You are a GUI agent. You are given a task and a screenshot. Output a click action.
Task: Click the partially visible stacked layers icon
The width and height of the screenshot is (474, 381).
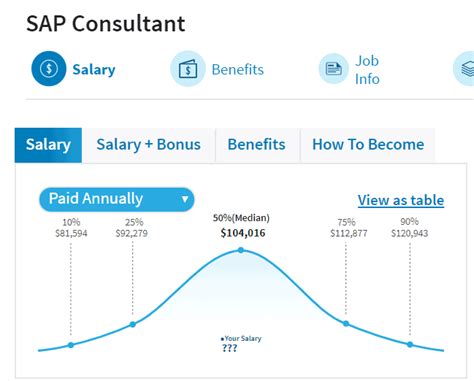[x=465, y=69]
